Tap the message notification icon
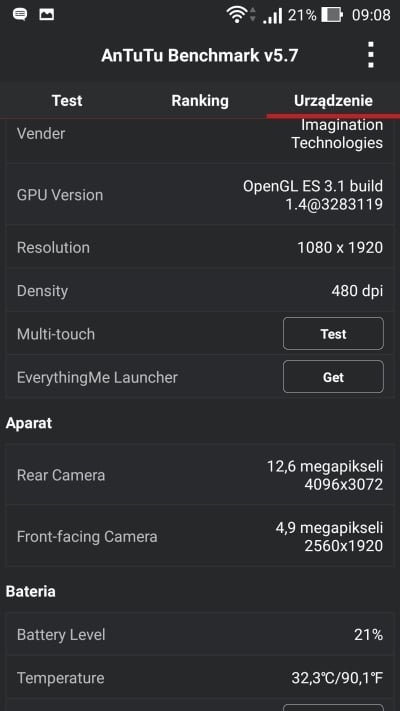The height and width of the screenshot is (711, 400). (x=20, y=15)
